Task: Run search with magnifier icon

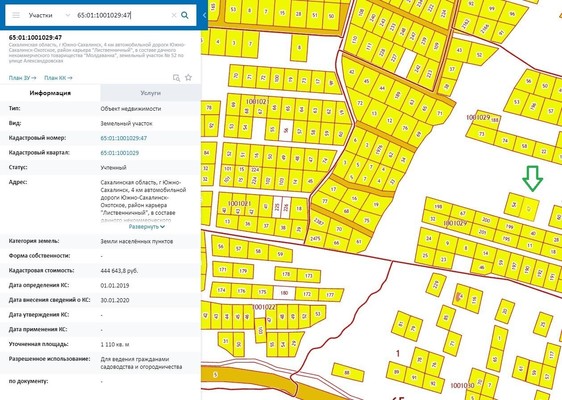Action: point(185,15)
